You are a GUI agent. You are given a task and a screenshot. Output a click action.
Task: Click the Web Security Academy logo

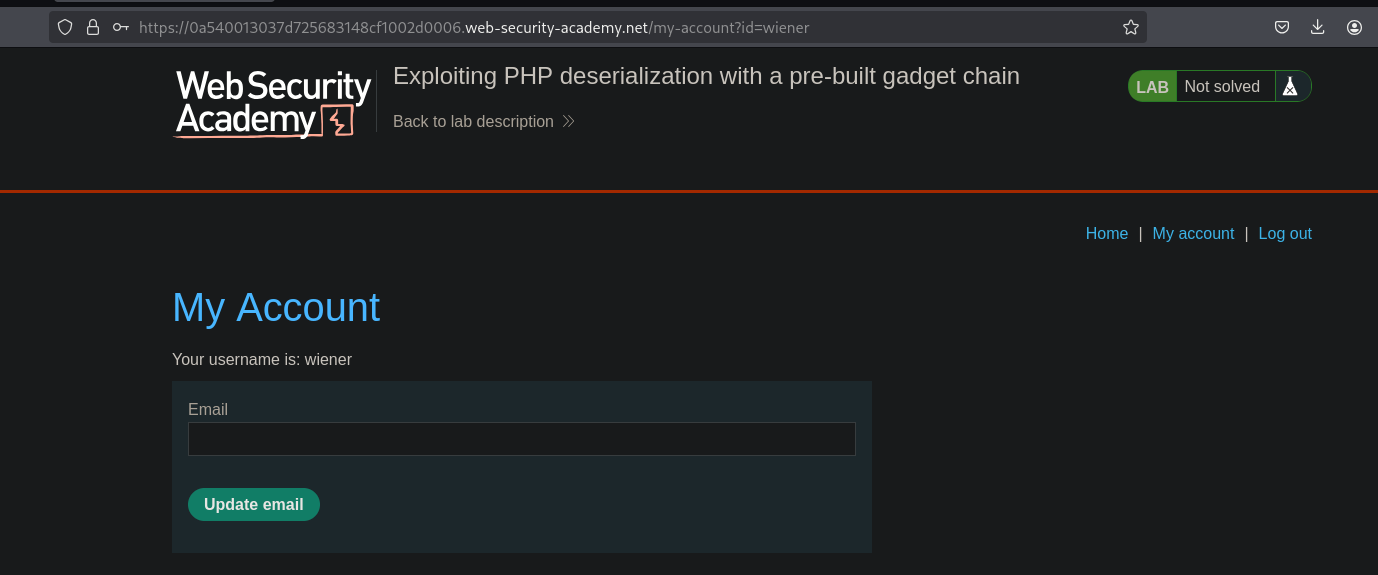pos(273,103)
